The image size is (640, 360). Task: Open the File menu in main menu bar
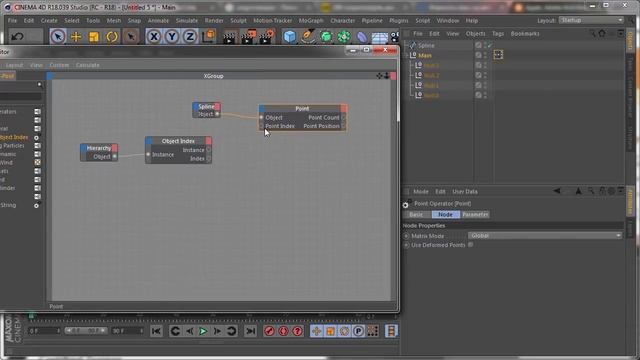12,20
